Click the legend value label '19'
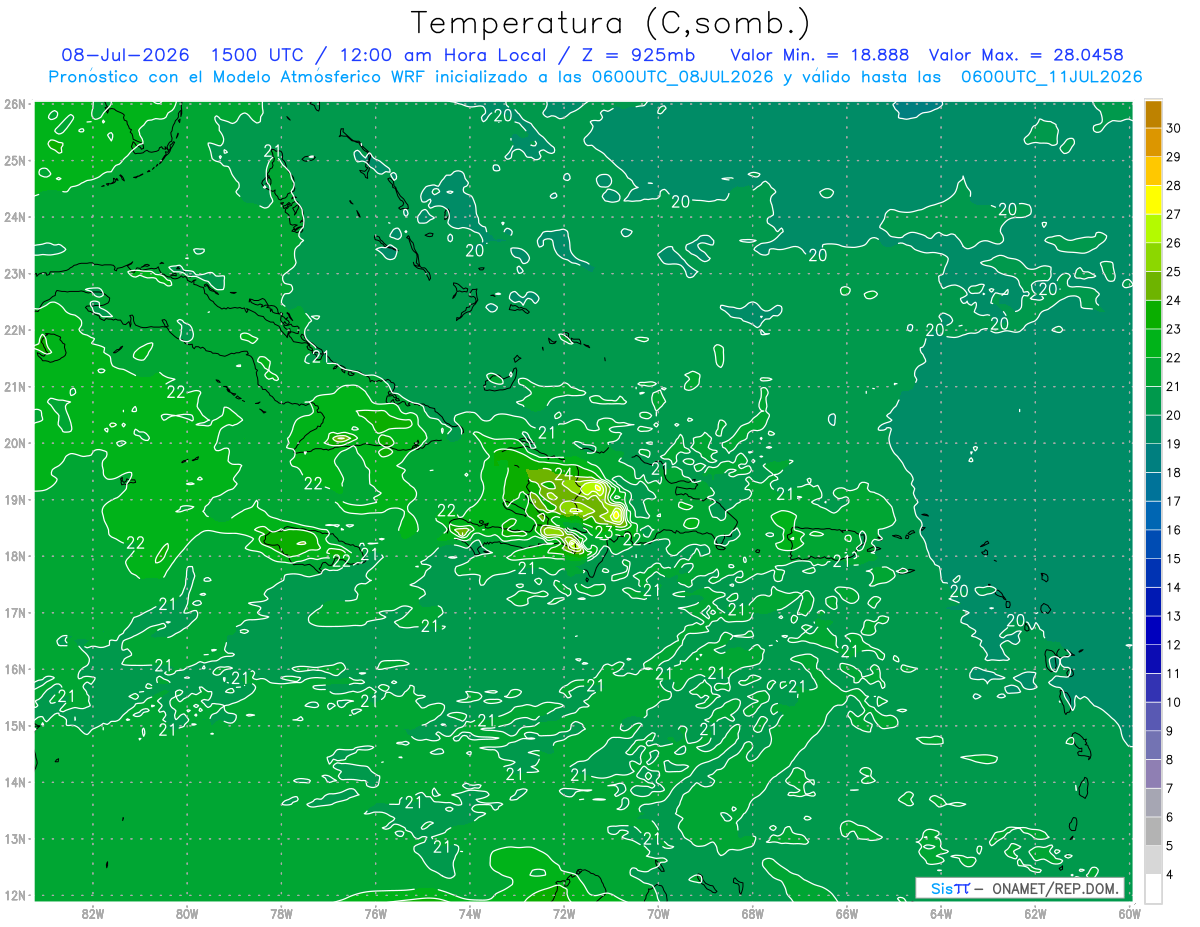Viewport: 1200px width, 927px height. 1173,444
